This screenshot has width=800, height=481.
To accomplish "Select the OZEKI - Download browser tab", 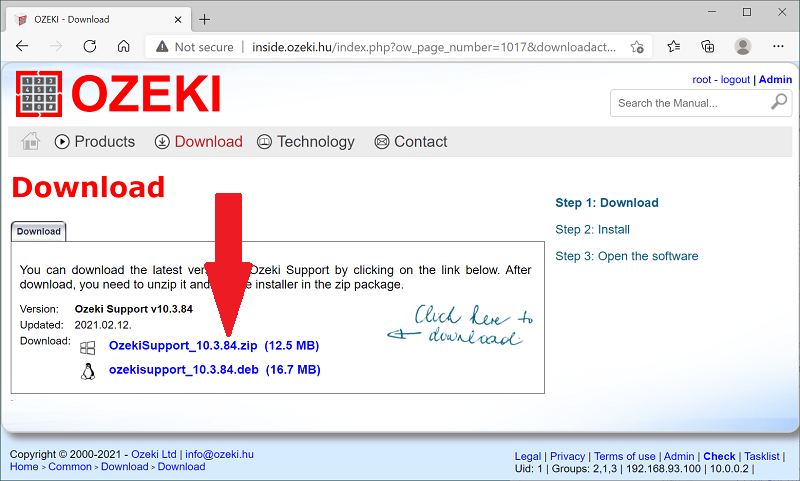I will tap(98, 19).
